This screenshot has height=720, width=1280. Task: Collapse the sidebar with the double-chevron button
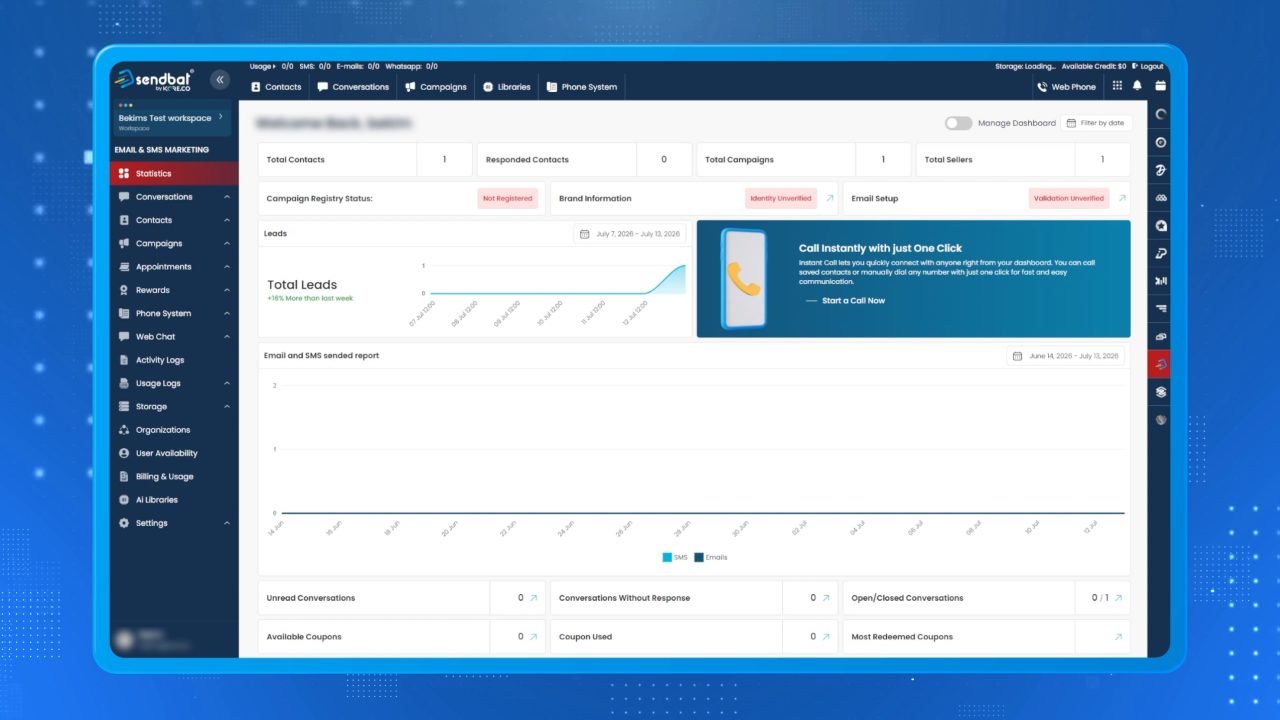[220, 80]
